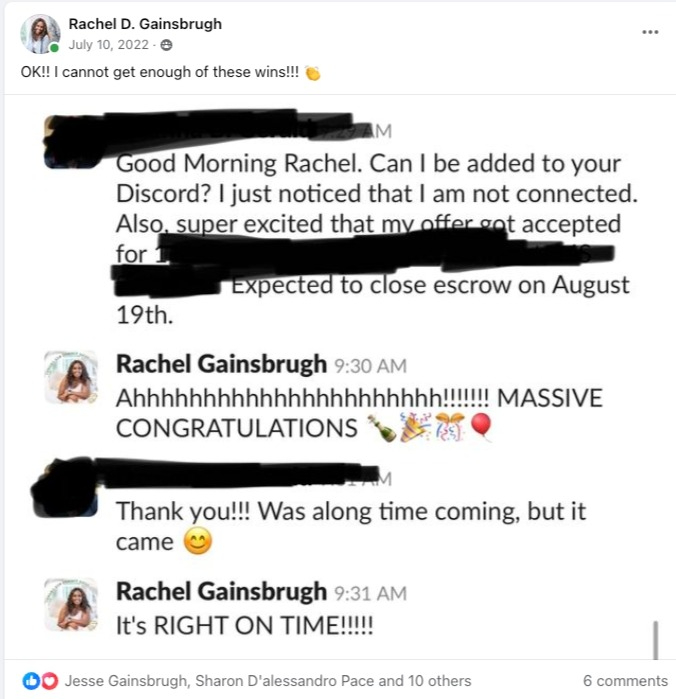Viewport: 676px width, 699px height.
Task: Click the Rachel Gainsbrugh name at 9:31 AM
Action: (x=221, y=592)
